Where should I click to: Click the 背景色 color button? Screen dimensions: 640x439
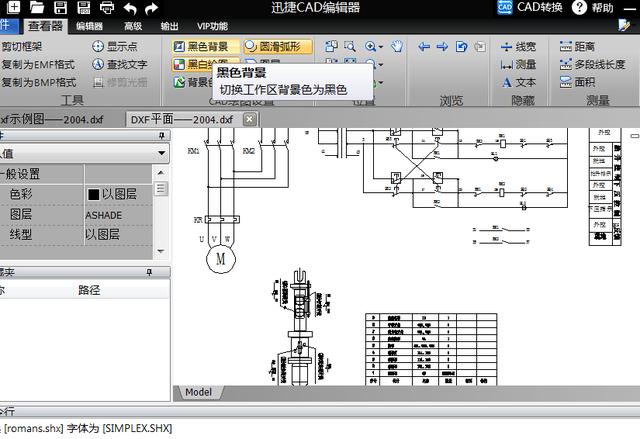193,82
